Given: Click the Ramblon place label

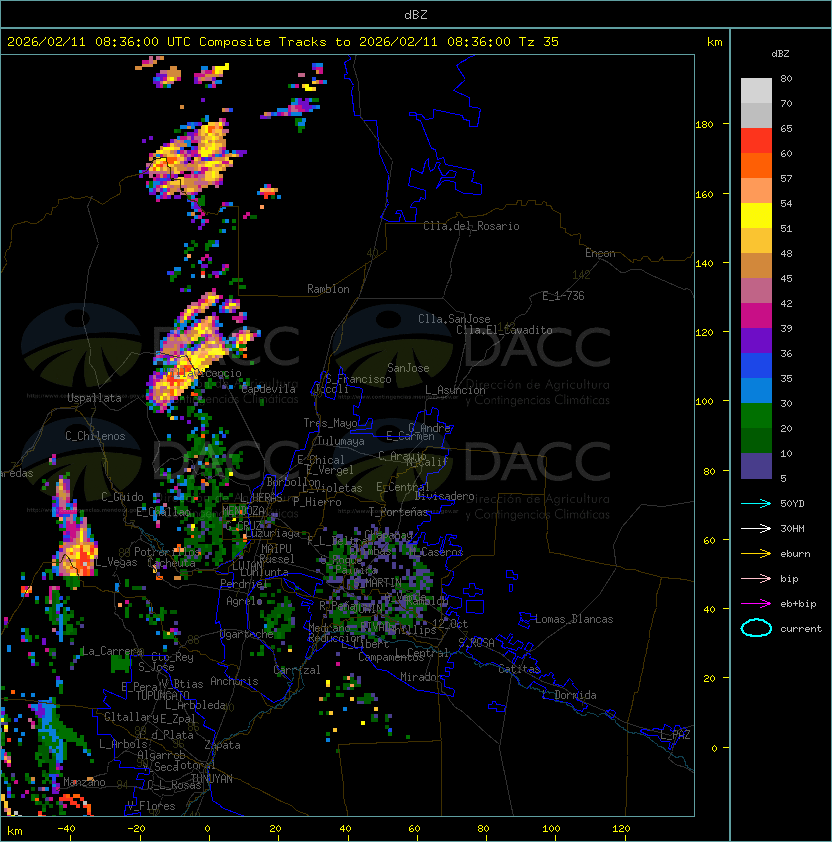Looking at the screenshot, I should pyautogui.click(x=328, y=289).
